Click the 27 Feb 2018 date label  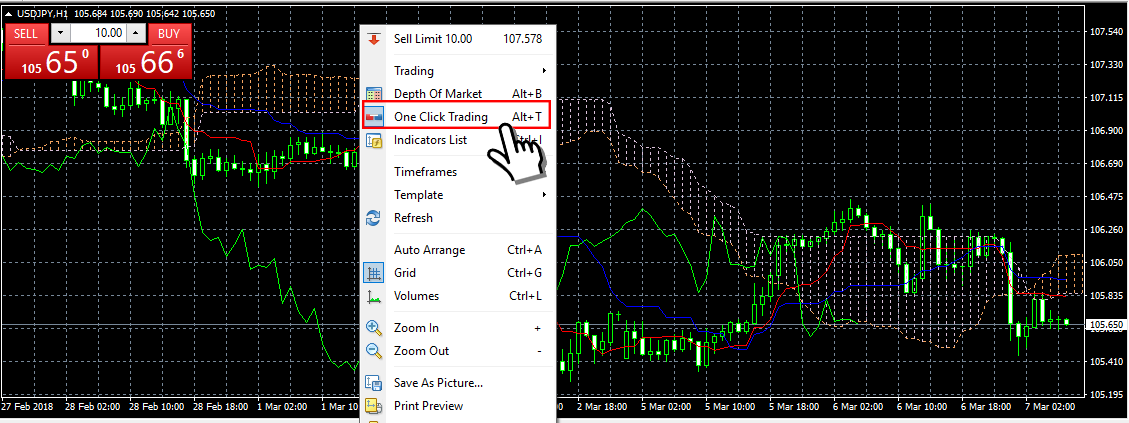pyautogui.click(x=25, y=406)
